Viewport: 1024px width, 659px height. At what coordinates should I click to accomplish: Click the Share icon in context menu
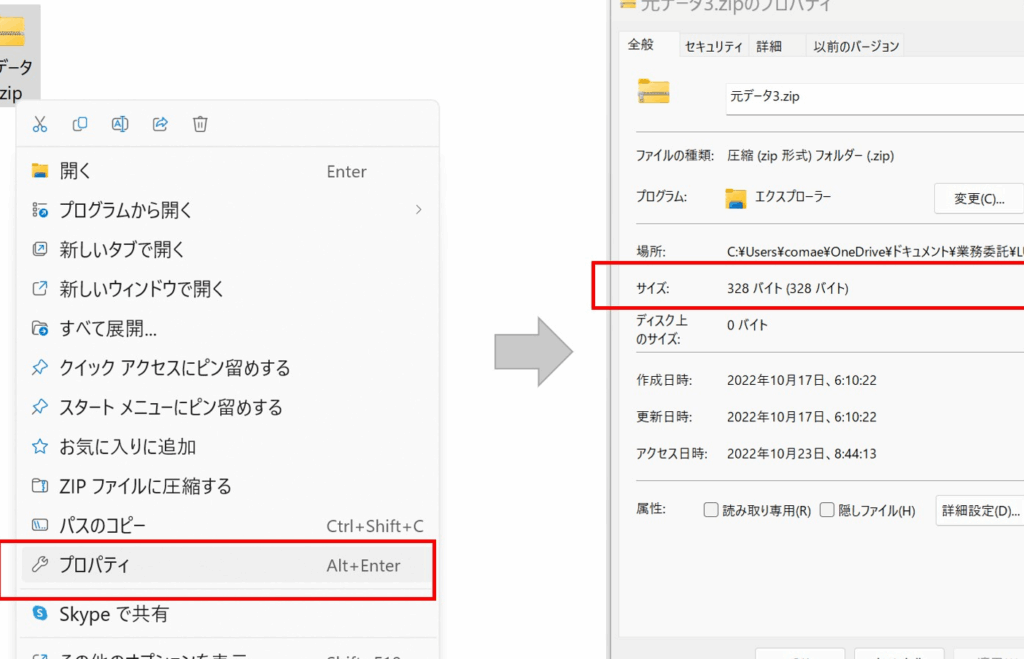click(160, 124)
